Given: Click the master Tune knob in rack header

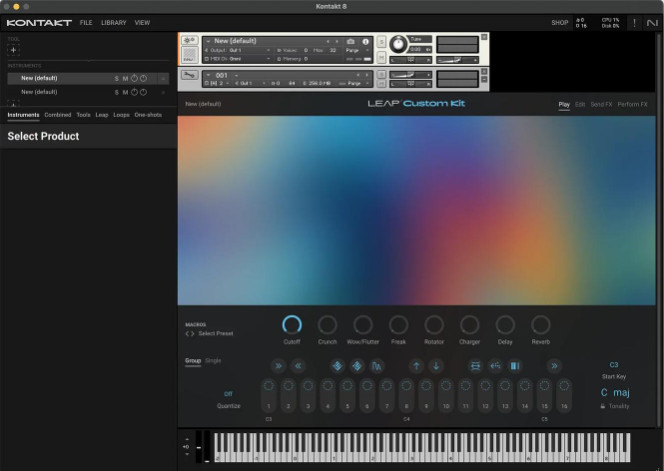Looking at the screenshot, I should pos(397,44).
